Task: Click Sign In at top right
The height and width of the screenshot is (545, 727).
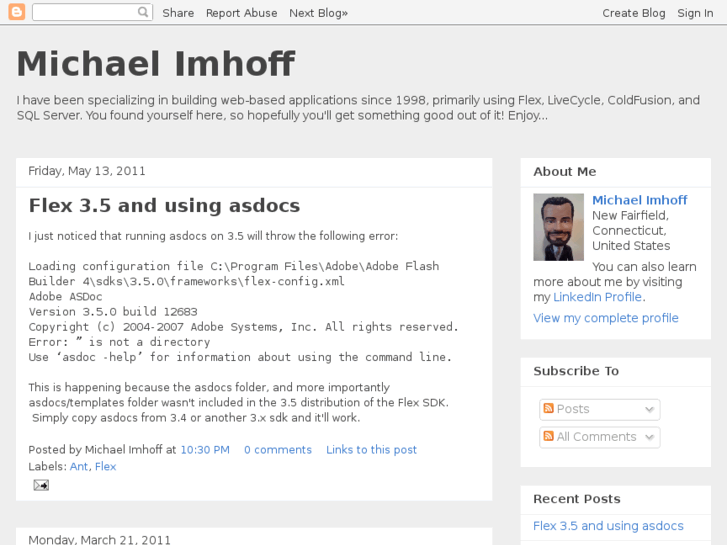Action: pos(695,13)
